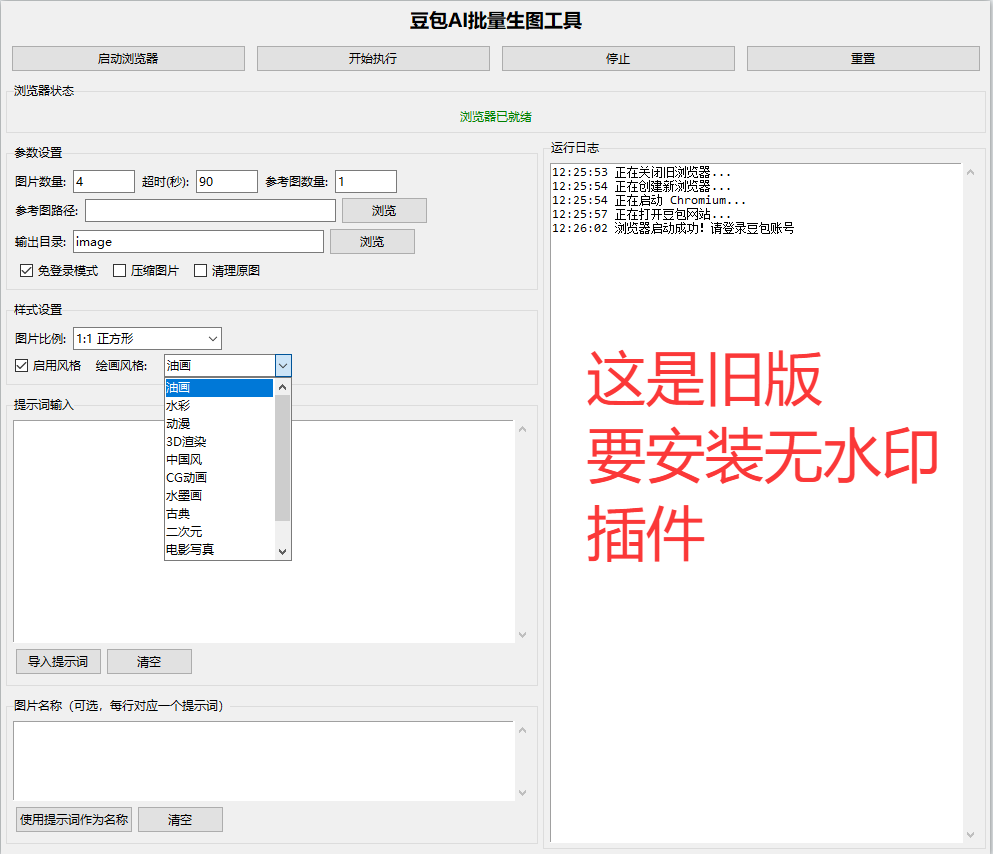
Task: Reset settings with 重置 button
Action: tap(863, 58)
